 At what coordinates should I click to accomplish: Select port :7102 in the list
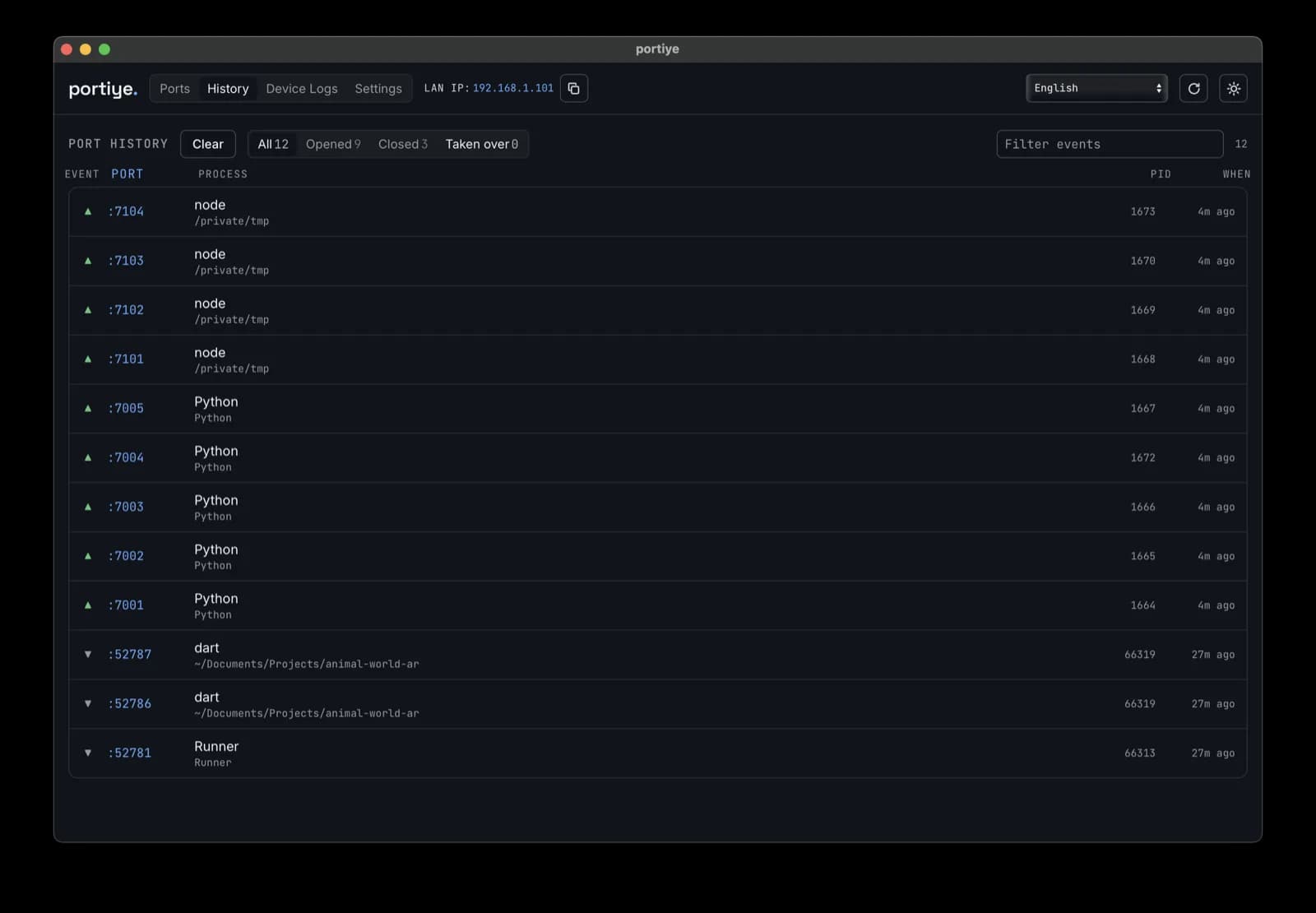[x=126, y=310]
